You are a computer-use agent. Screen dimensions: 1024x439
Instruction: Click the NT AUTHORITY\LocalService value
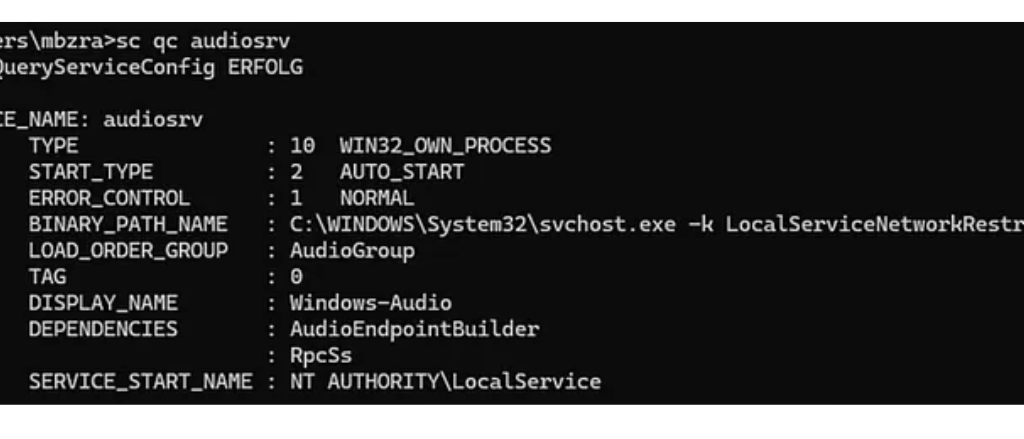[x=445, y=381]
